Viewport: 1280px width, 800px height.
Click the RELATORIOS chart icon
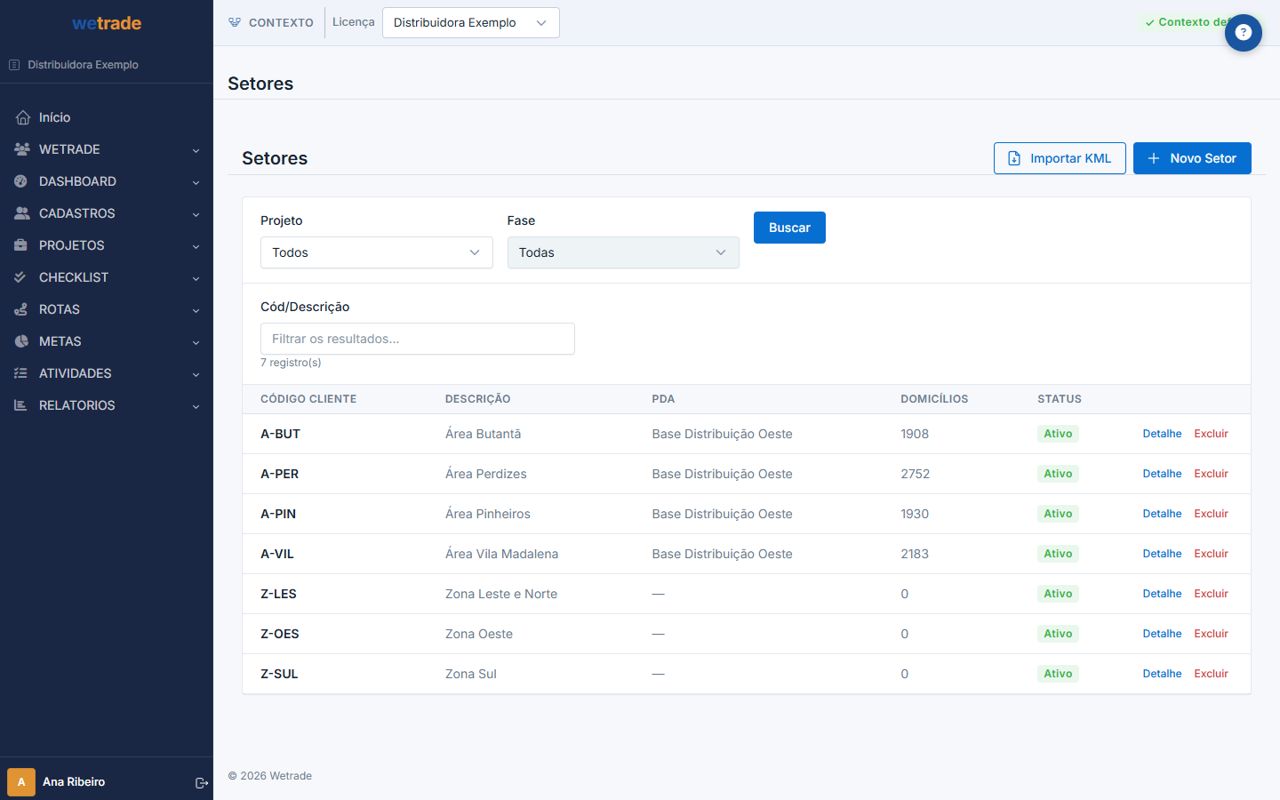22,406
